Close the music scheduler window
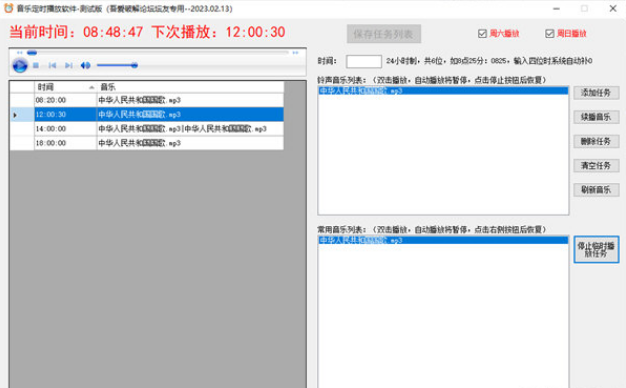 pyautogui.click(x=613, y=8)
